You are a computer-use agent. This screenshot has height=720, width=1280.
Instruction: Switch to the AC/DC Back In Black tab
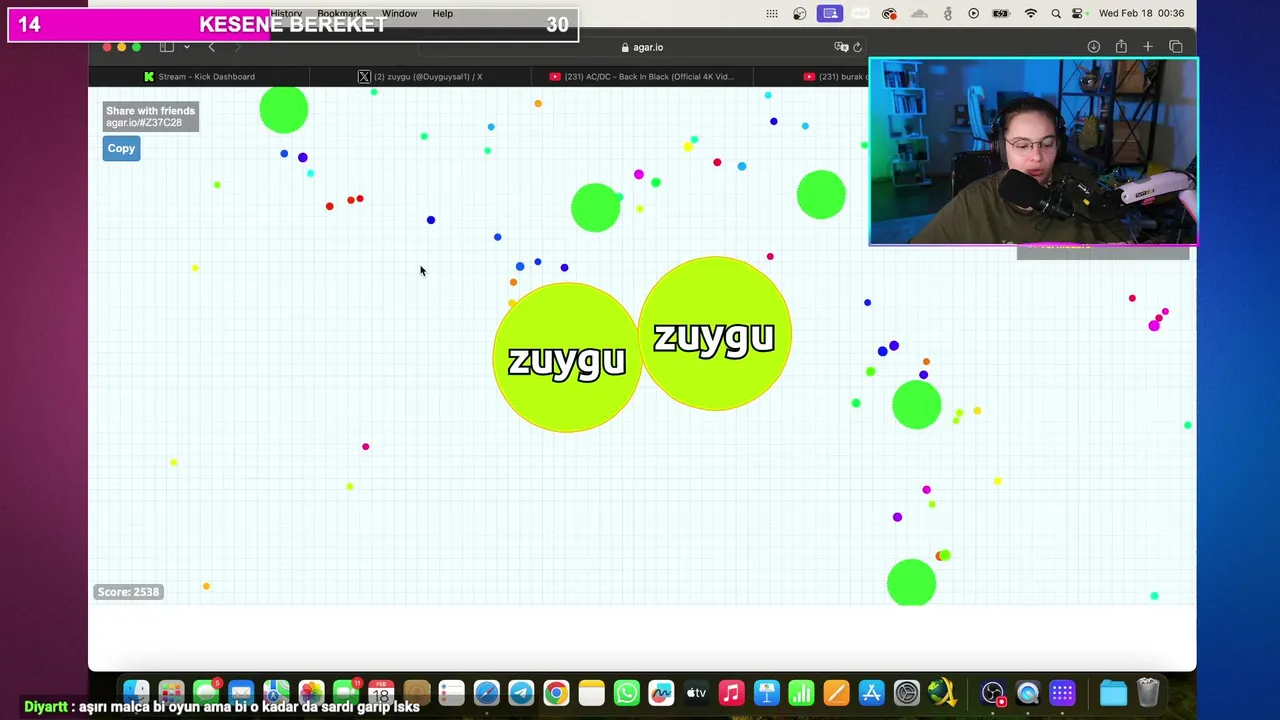(x=641, y=76)
